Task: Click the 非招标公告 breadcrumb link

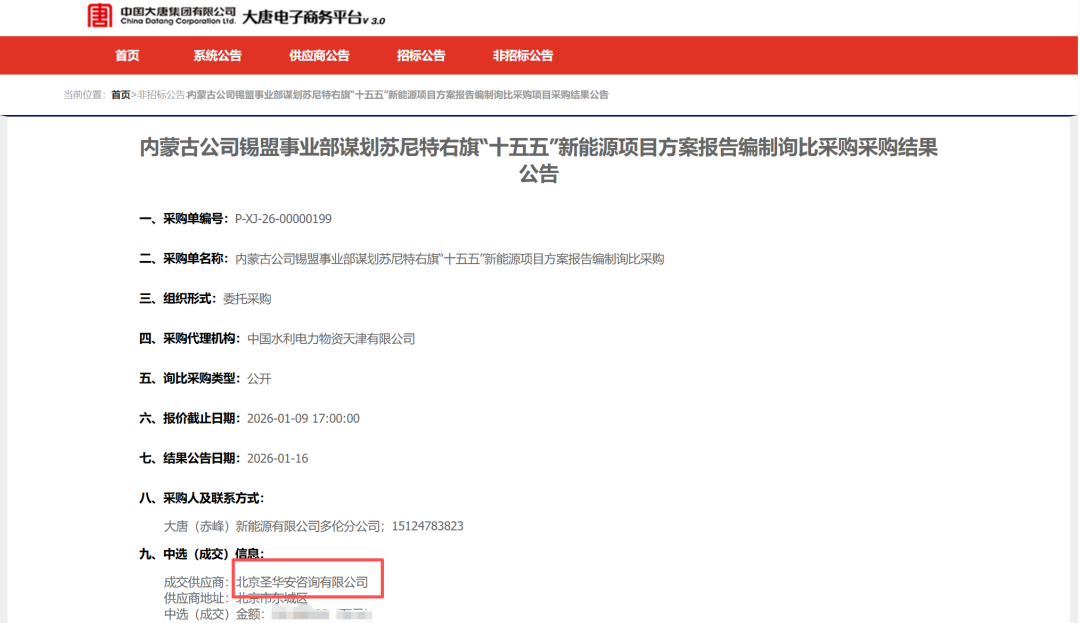Action: coord(160,95)
